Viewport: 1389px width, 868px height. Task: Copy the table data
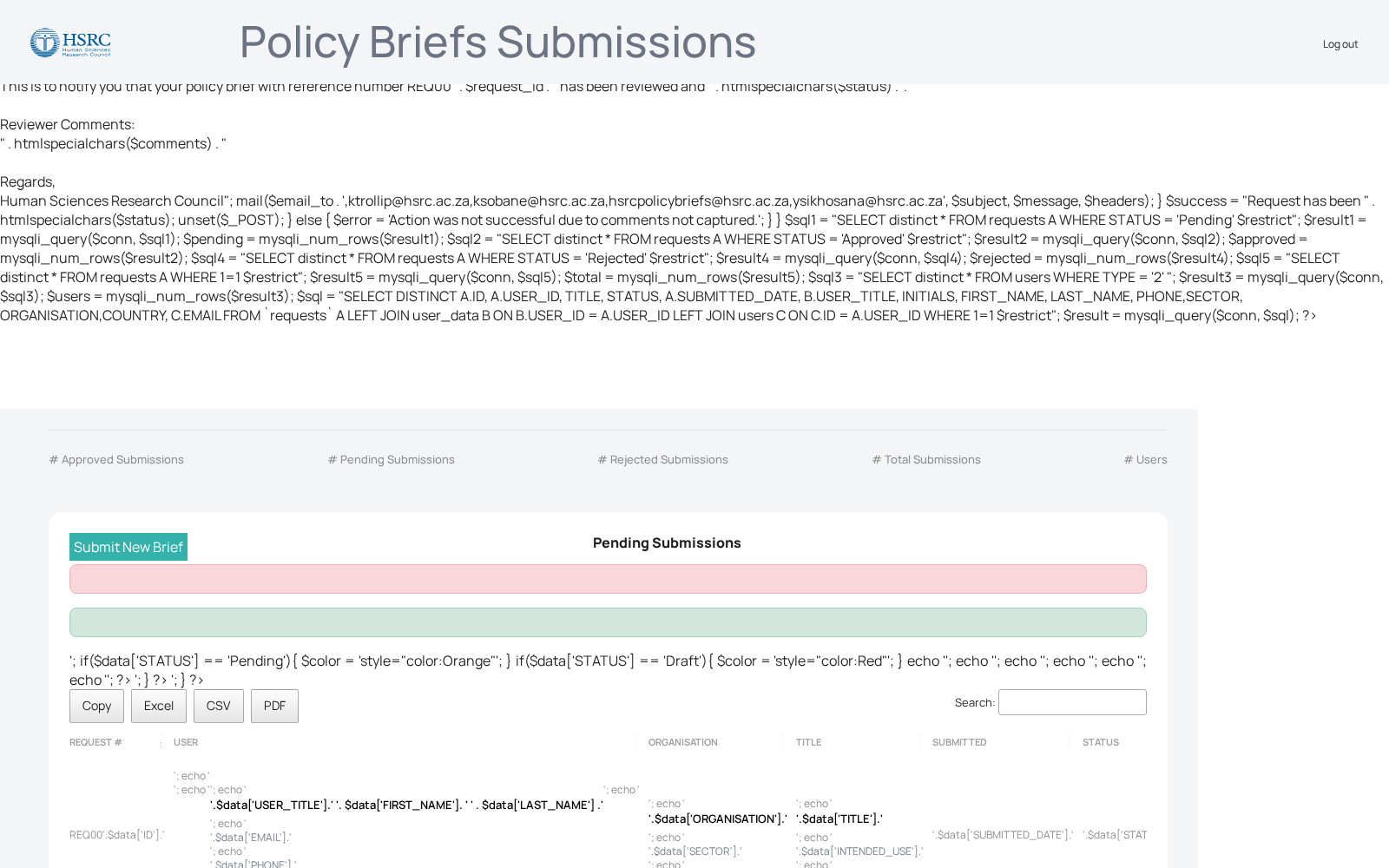pyautogui.click(x=96, y=706)
